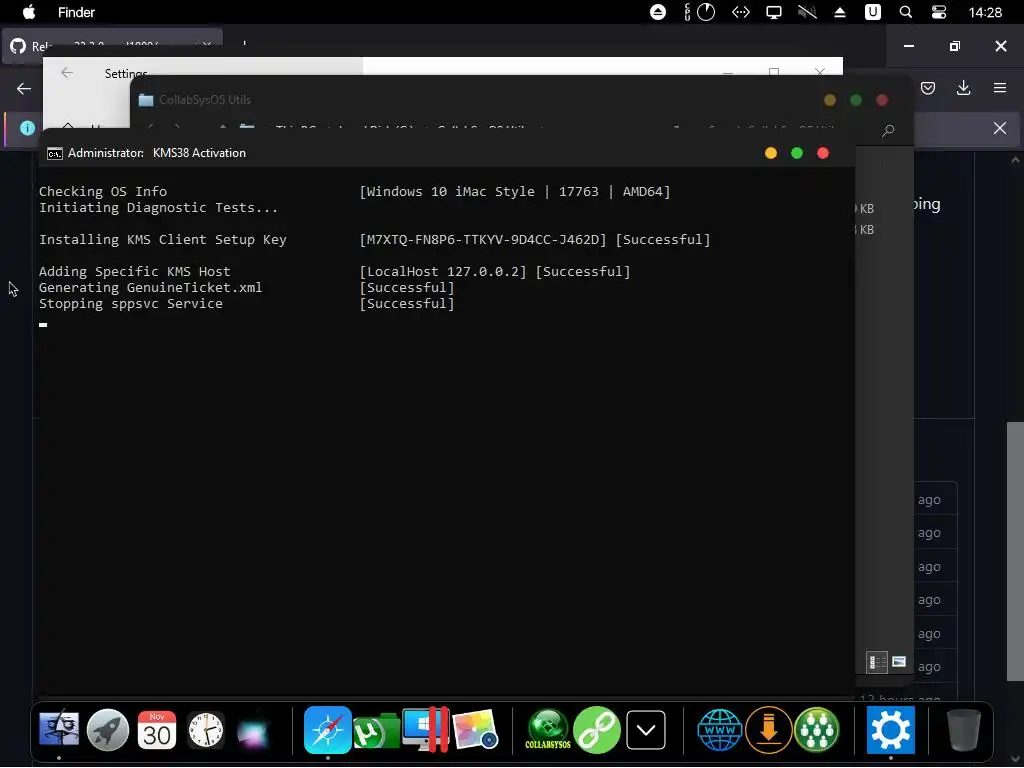Dismiss the browser notification bar
Screen dimensions: 1024x768
1000,128
